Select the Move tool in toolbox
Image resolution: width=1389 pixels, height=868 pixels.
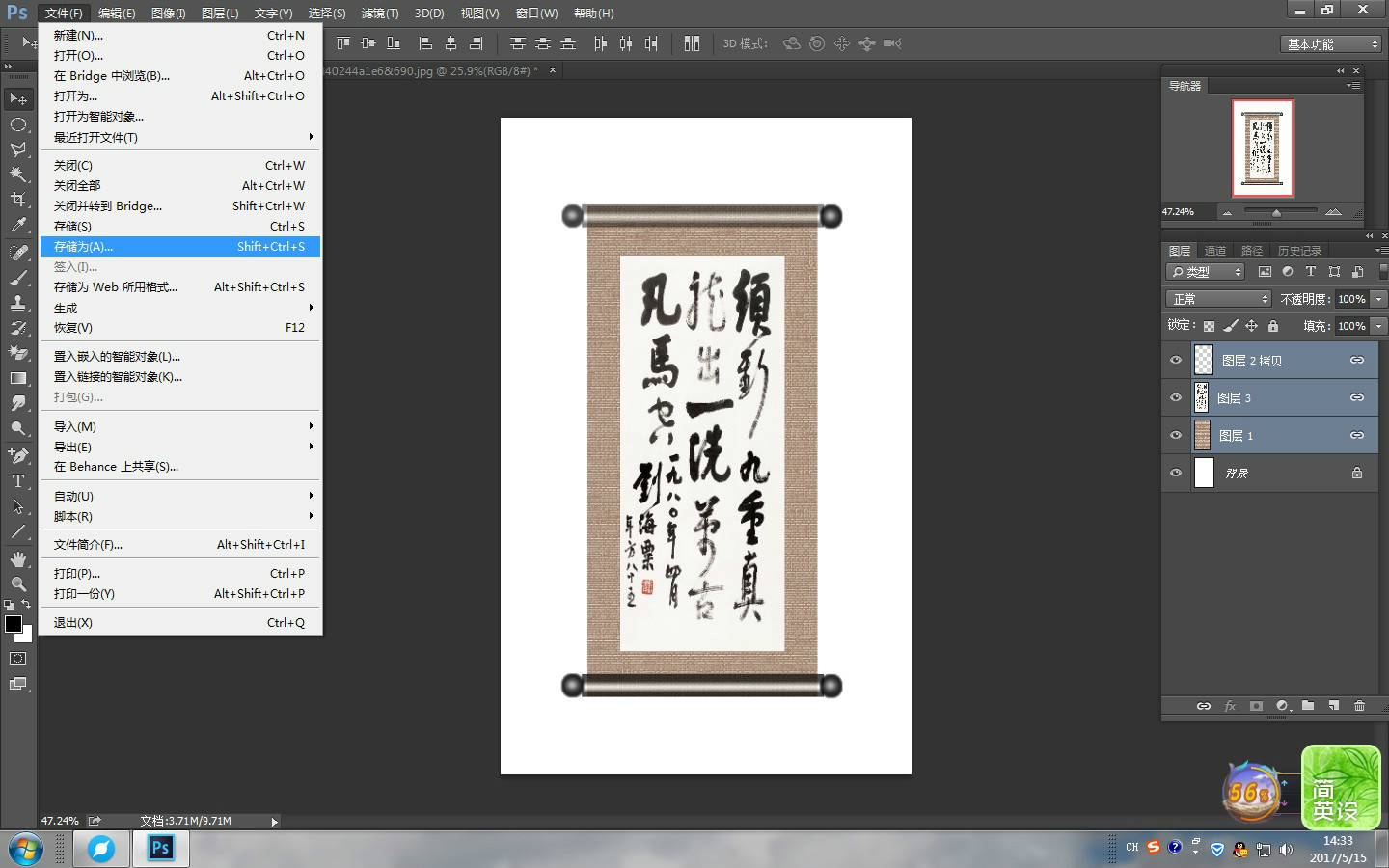(x=18, y=99)
